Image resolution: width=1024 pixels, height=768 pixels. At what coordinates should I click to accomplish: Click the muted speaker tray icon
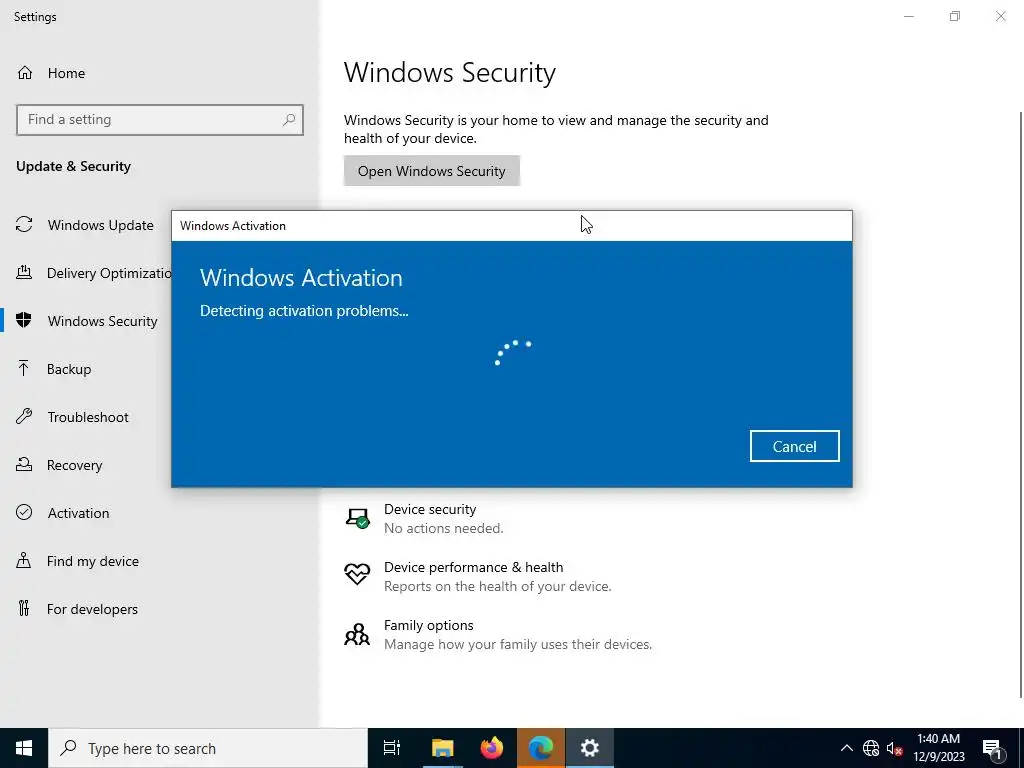[x=894, y=748]
